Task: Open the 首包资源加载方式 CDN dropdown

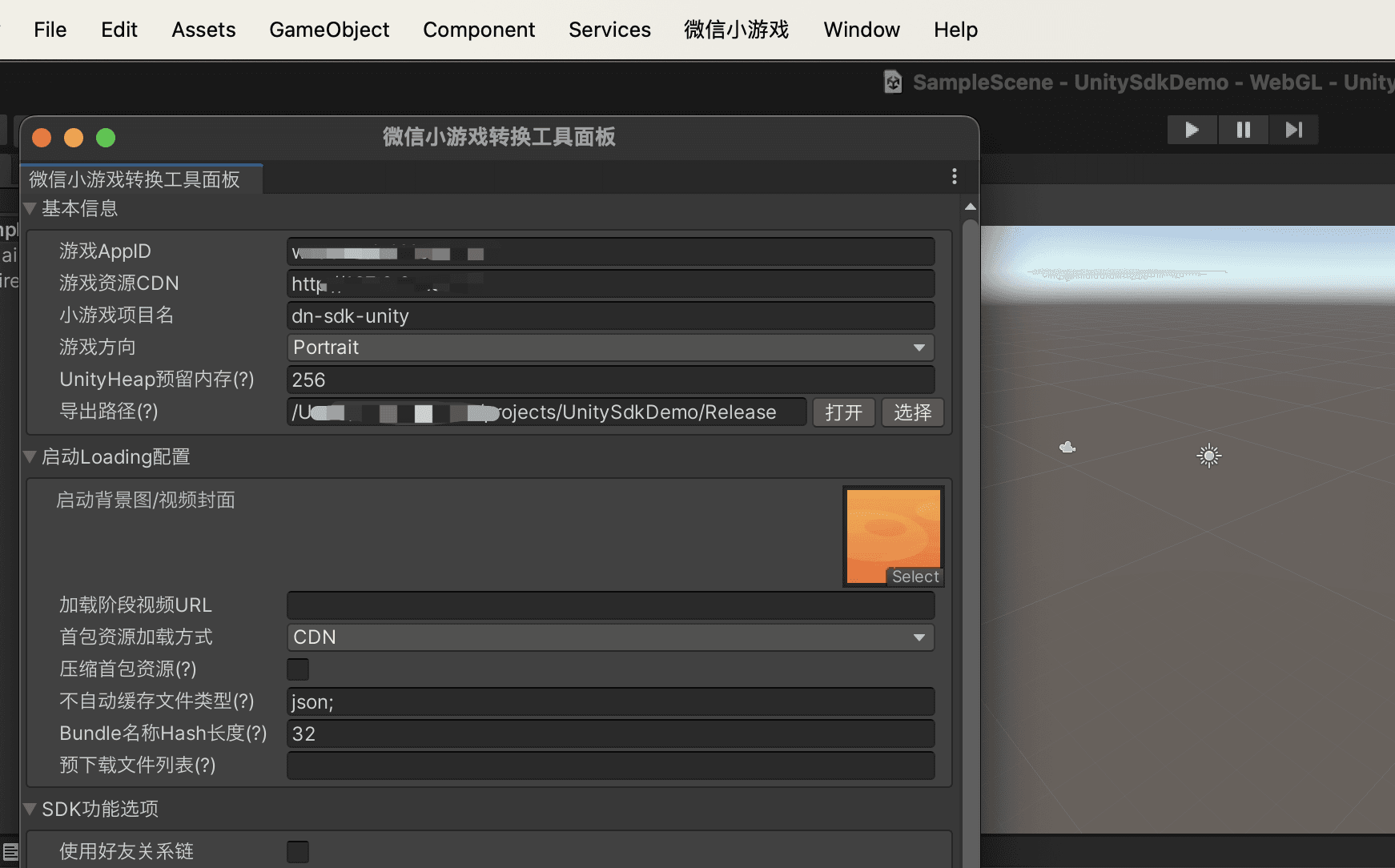Action: tap(610, 637)
